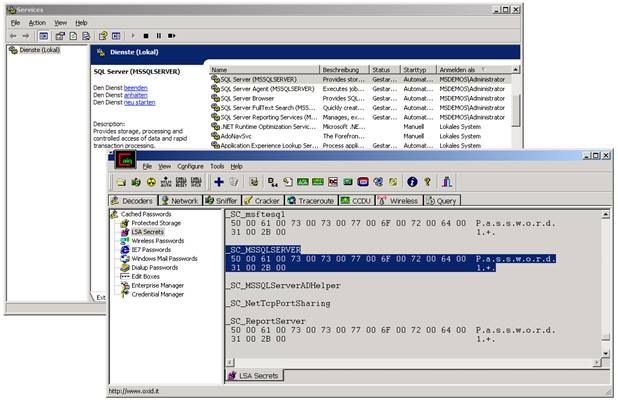Select the AdoNavSvc service row
Viewport: 618px width, 402px height.
pos(360,136)
